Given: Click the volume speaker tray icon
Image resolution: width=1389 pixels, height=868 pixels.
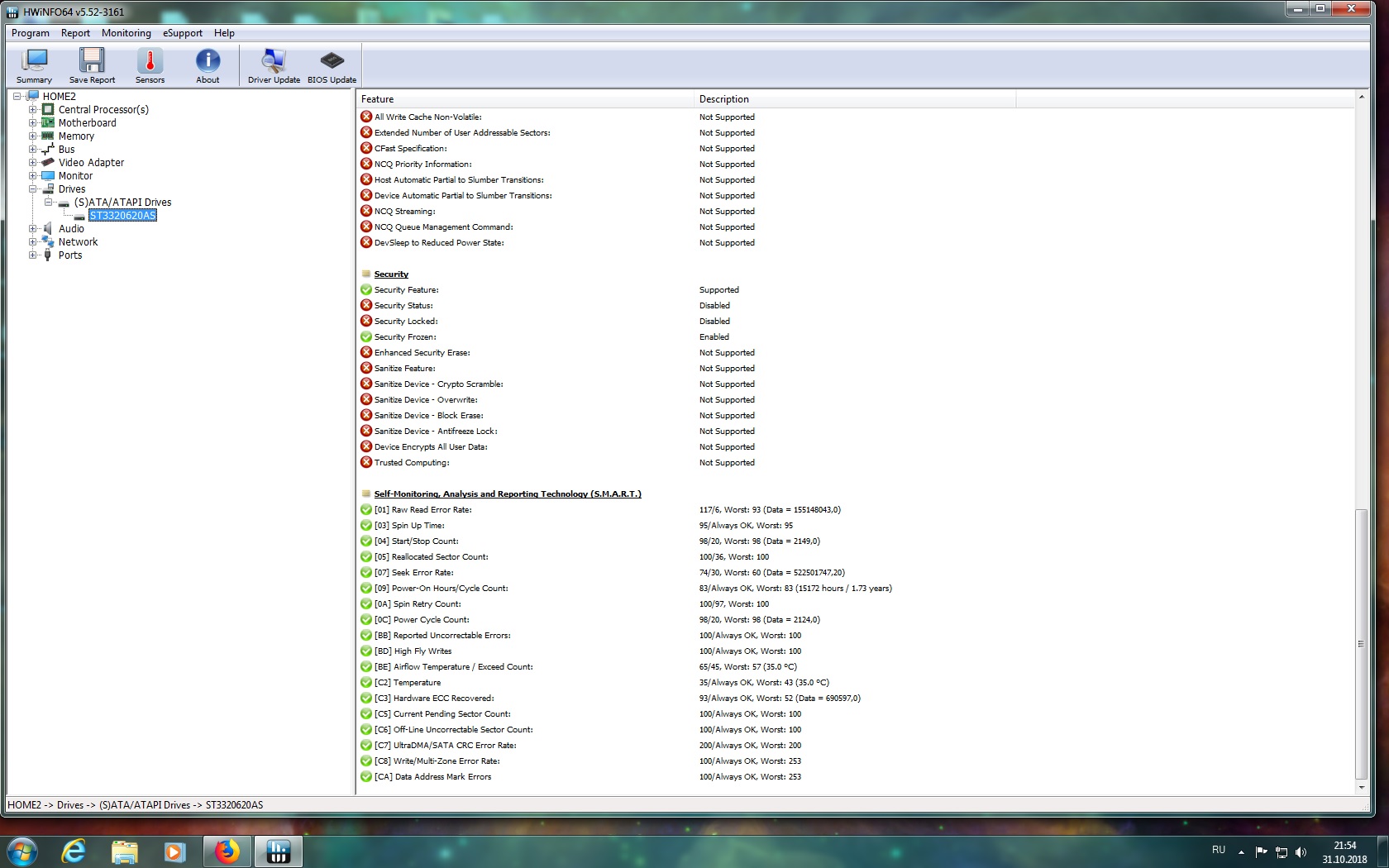Looking at the screenshot, I should click(x=1301, y=852).
